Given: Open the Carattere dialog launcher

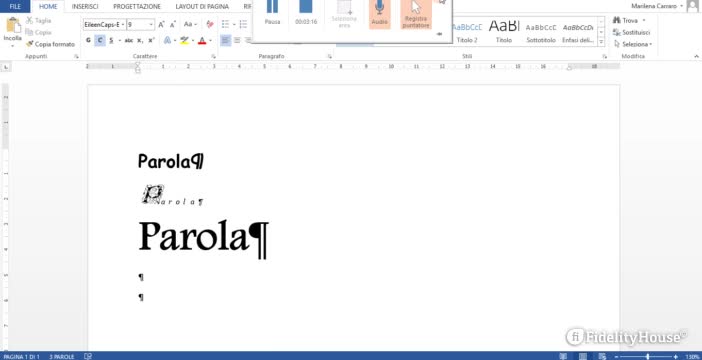Looking at the screenshot, I should (x=214, y=56).
